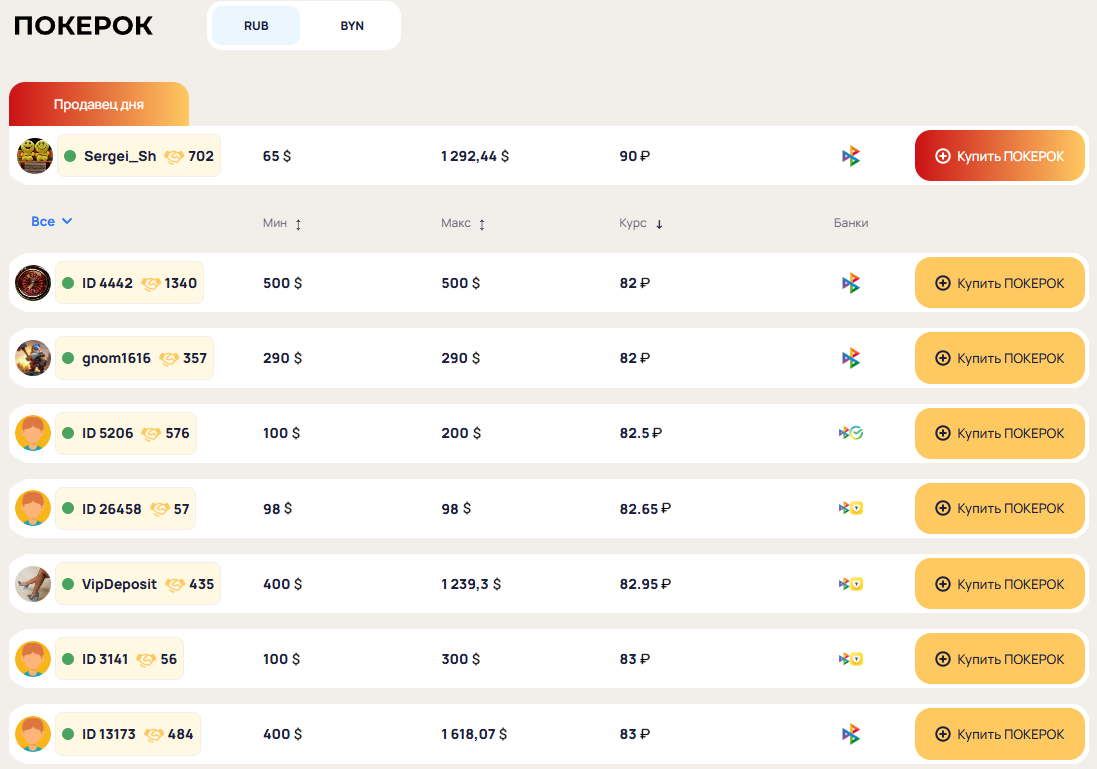Click the bank icon in VipDeposit row
The width and height of the screenshot is (1097, 769).
(850, 584)
